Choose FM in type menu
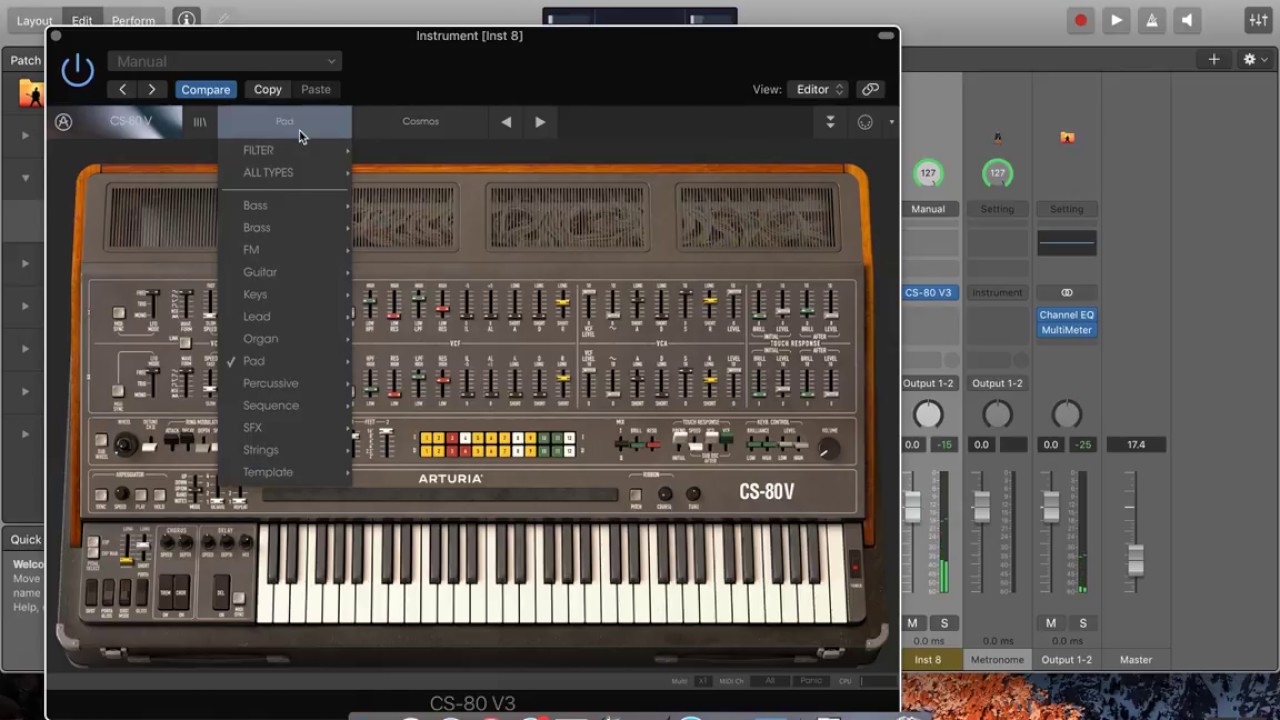Viewport: 1280px width, 720px height. click(285, 250)
